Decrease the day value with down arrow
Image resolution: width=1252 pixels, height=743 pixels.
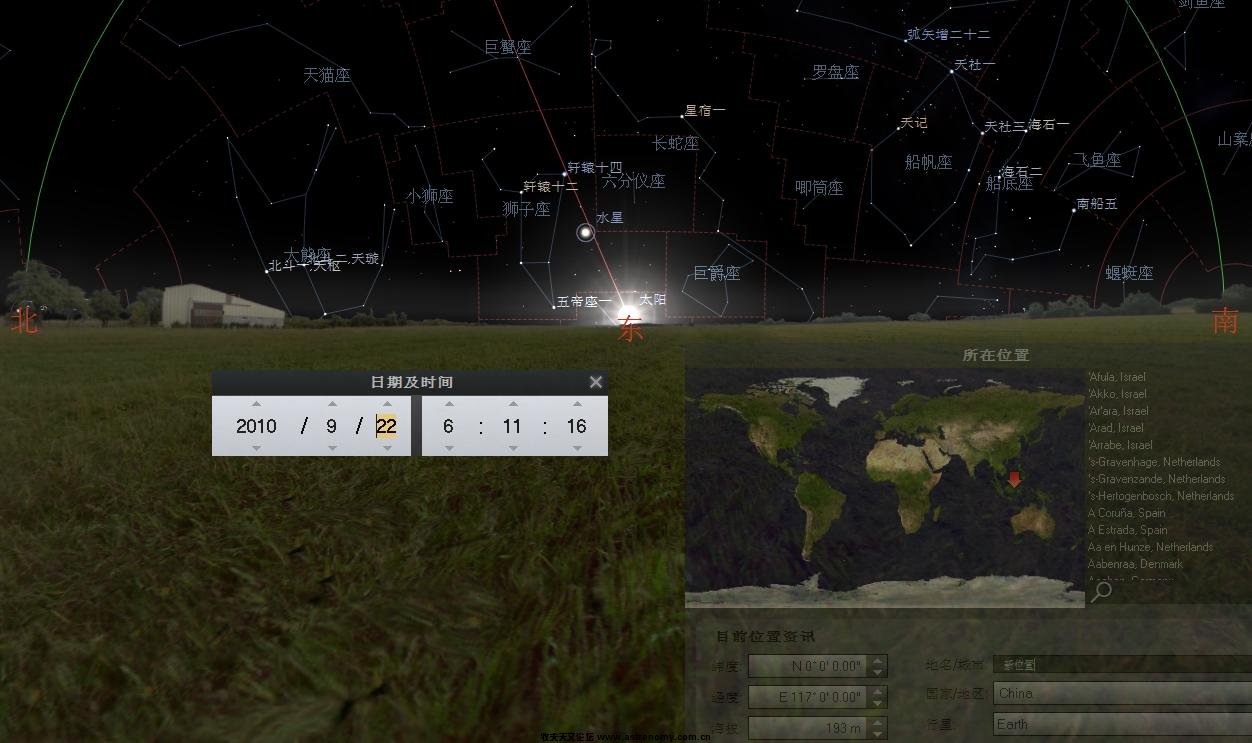pyautogui.click(x=387, y=448)
